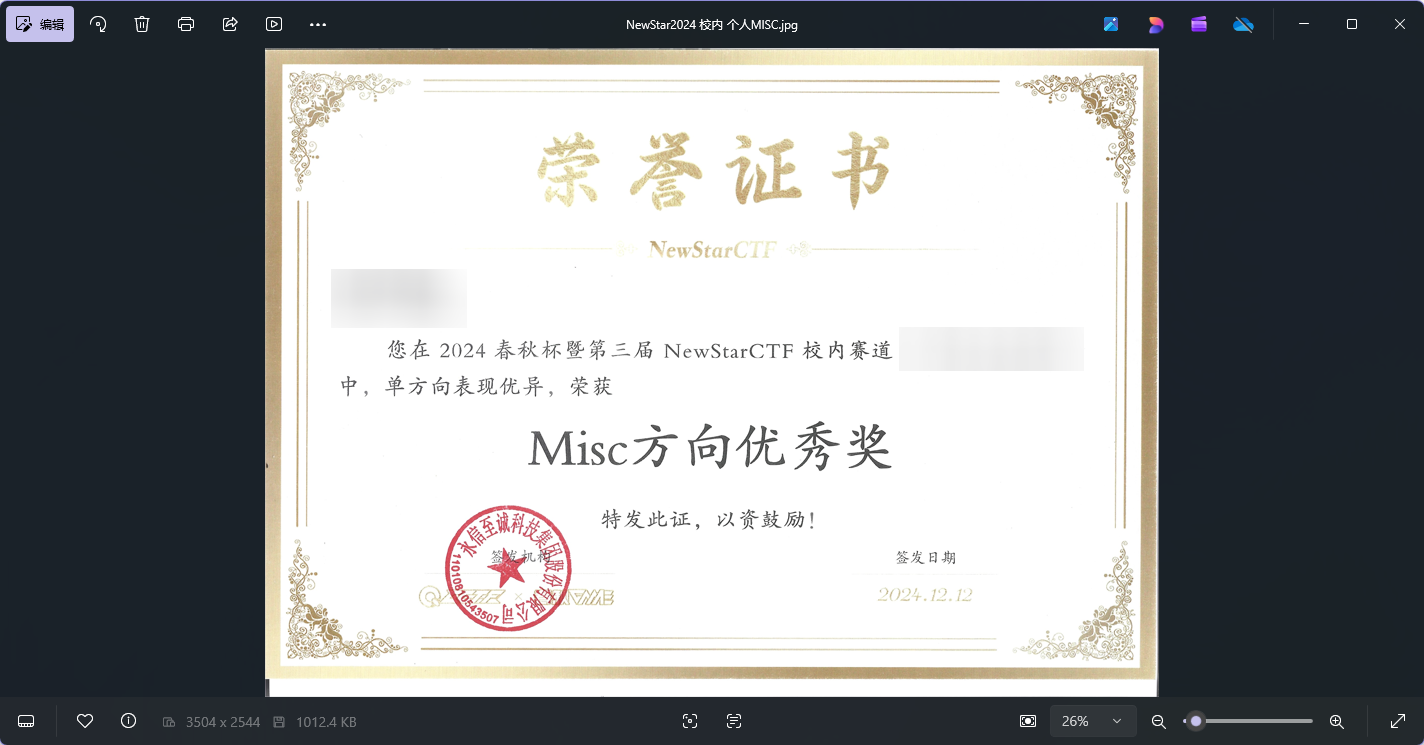Open Clipchamp for this photo
Image resolution: width=1424 pixels, height=745 pixels.
[x=1198, y=23]
